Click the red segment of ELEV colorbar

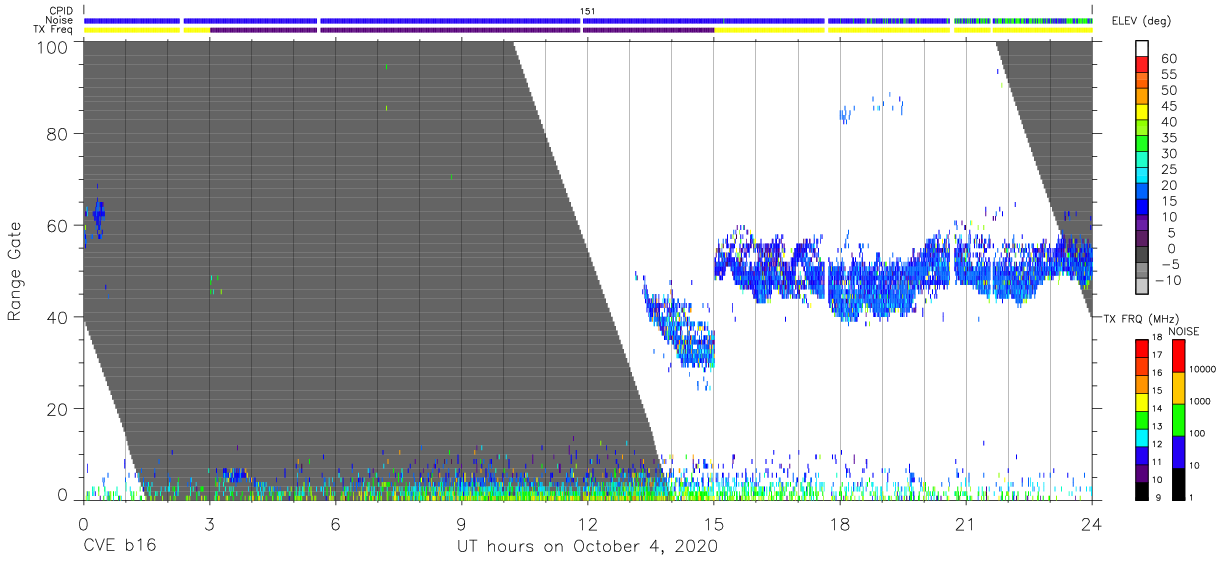[x=1142, y=64]
